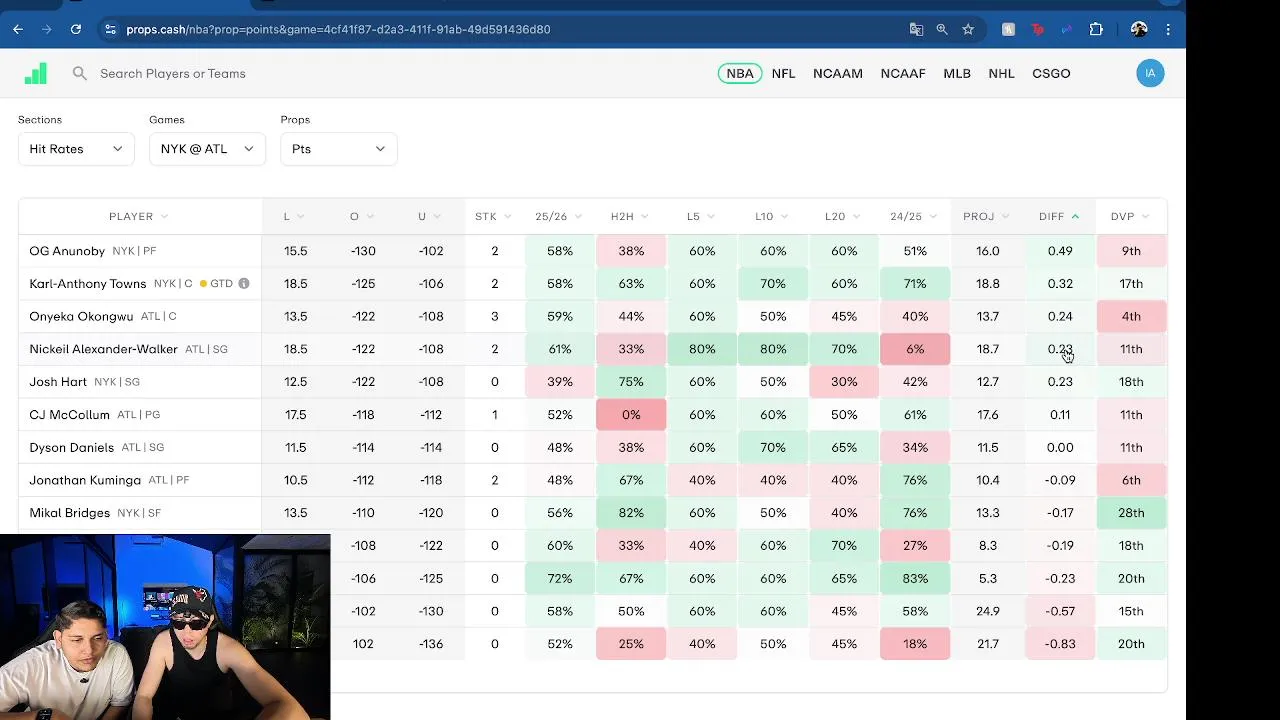Open OG Anunoby player row
This screenshot has width=1280, height=720.
[x=592, y=251]
